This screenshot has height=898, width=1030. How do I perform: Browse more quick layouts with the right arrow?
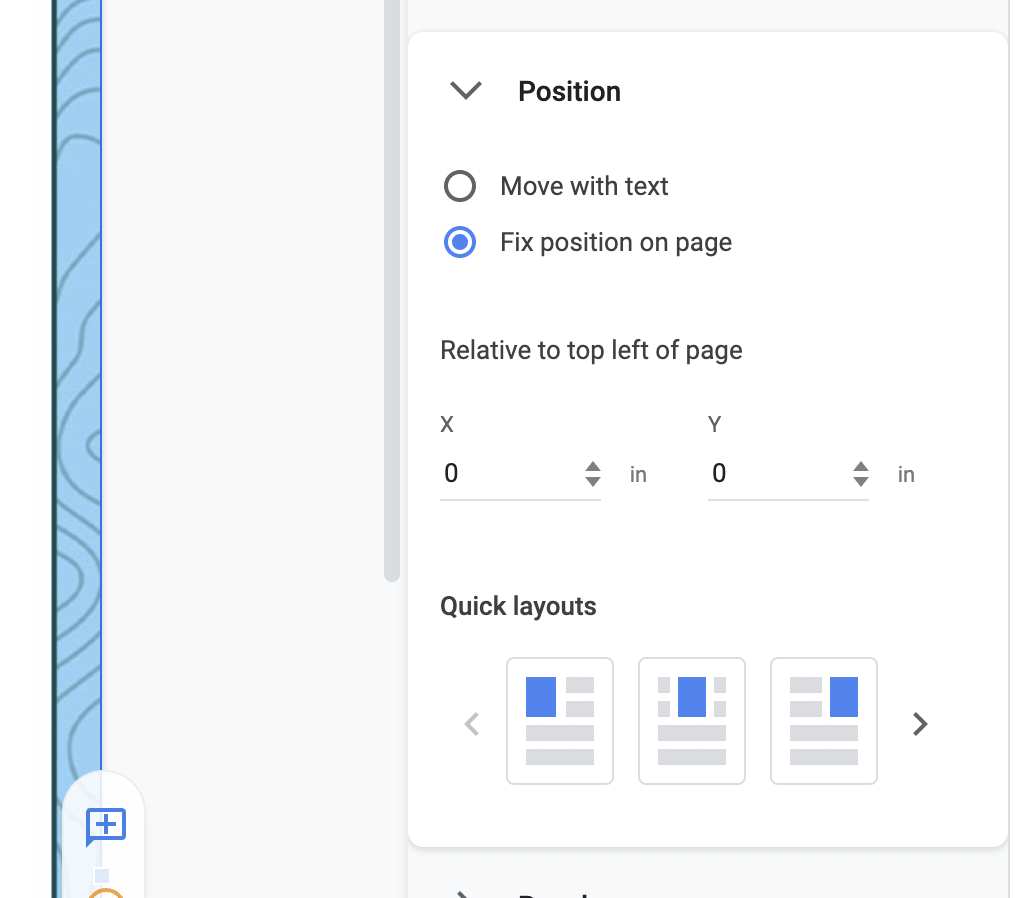[919, 723]
